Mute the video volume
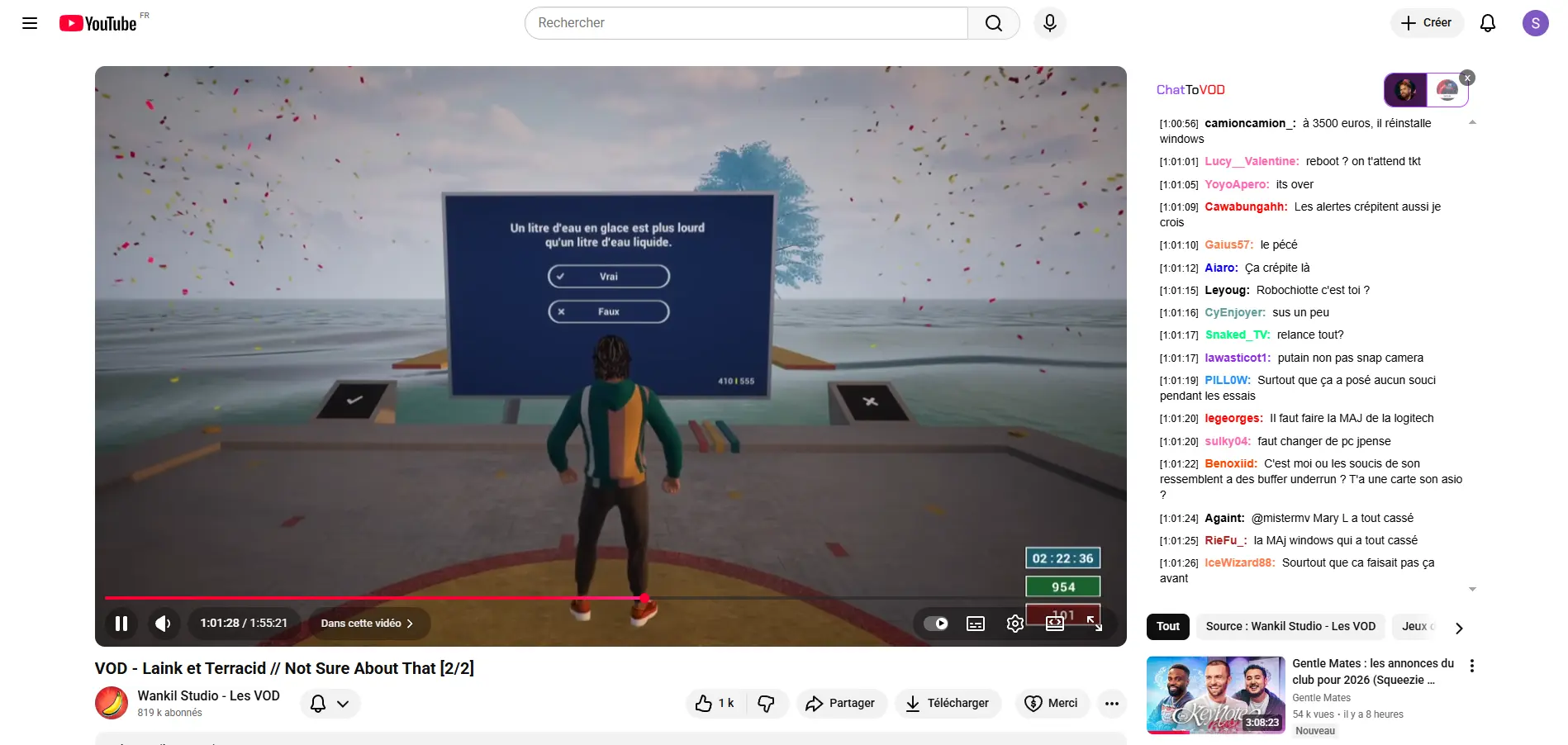 [x=163, y=624]
